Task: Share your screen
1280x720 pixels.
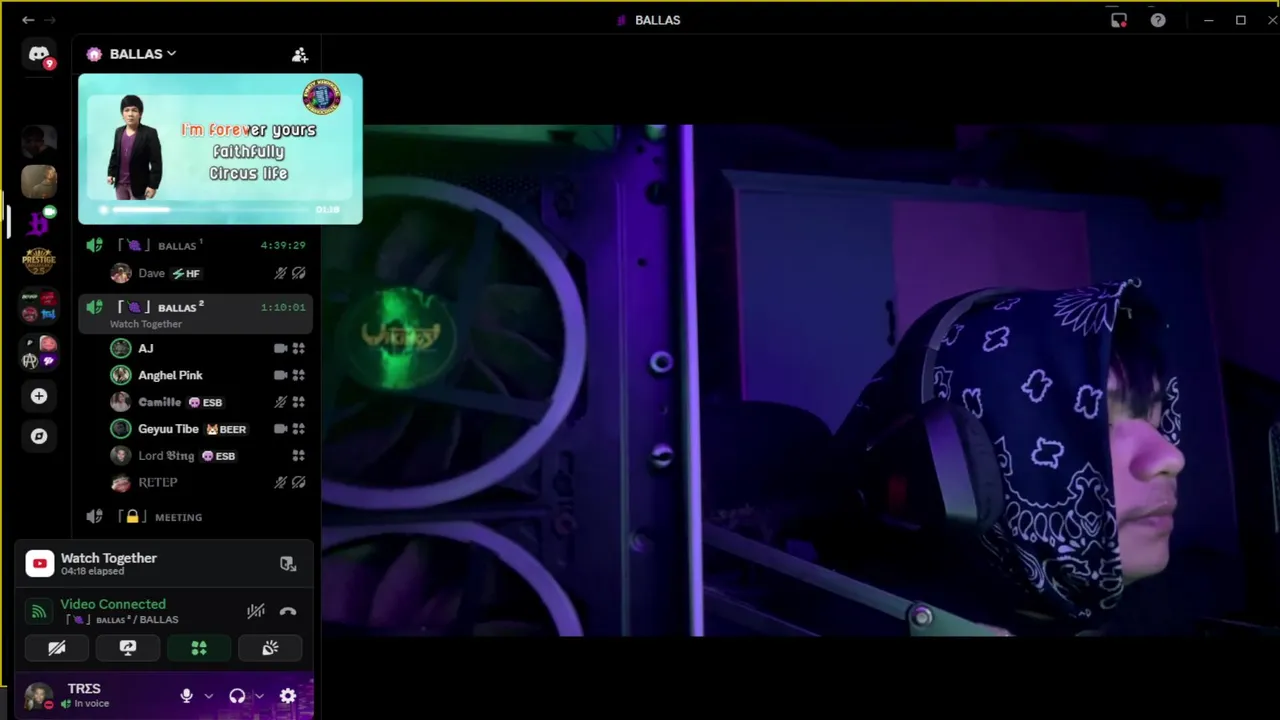Action: [128, 648]
